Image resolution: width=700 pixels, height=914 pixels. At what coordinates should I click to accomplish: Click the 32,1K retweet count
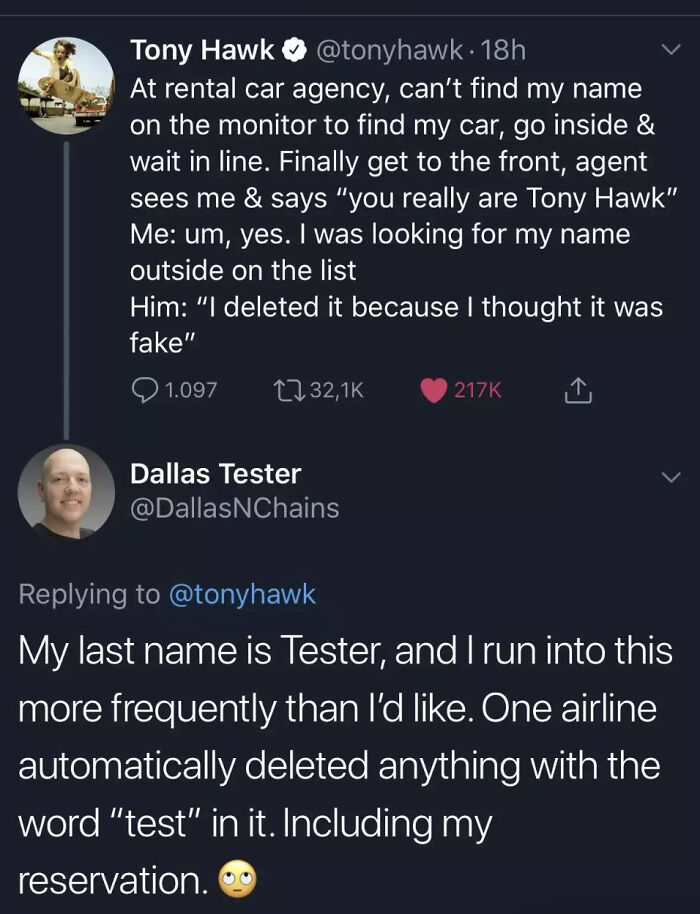[x=337, y=390]
